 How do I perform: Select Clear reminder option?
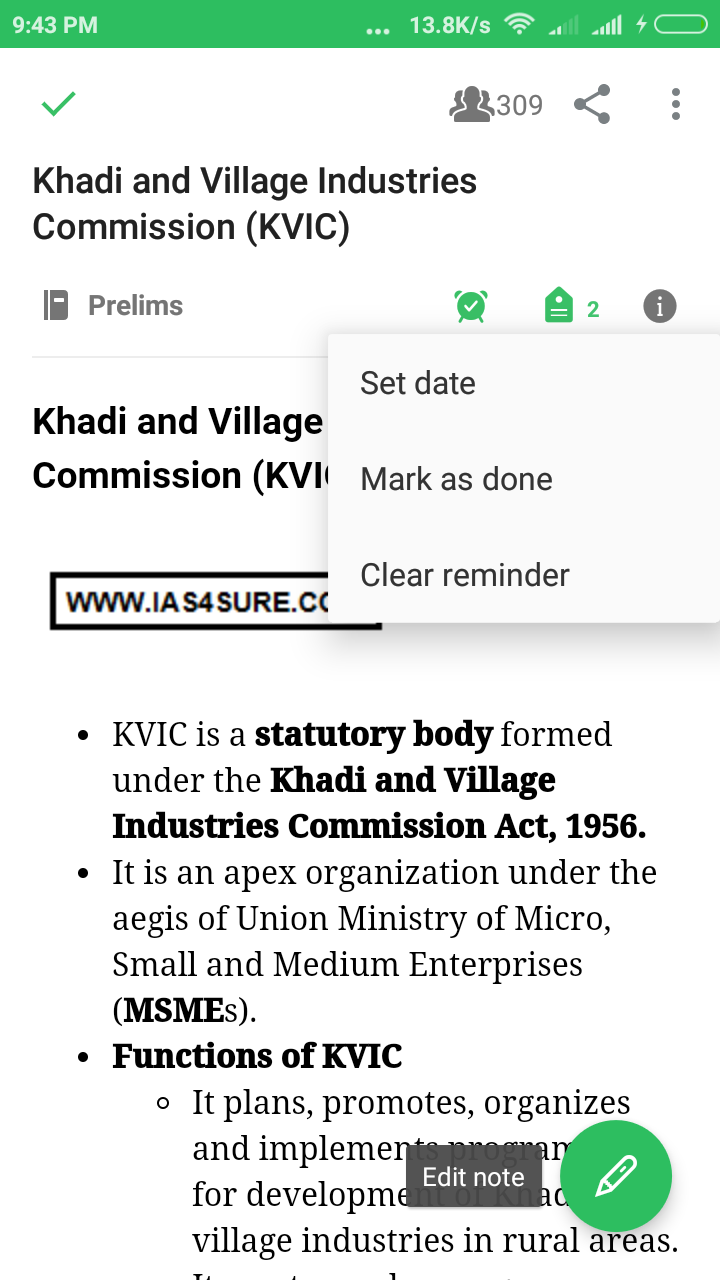pyautogui.click(x=465, y=575)
